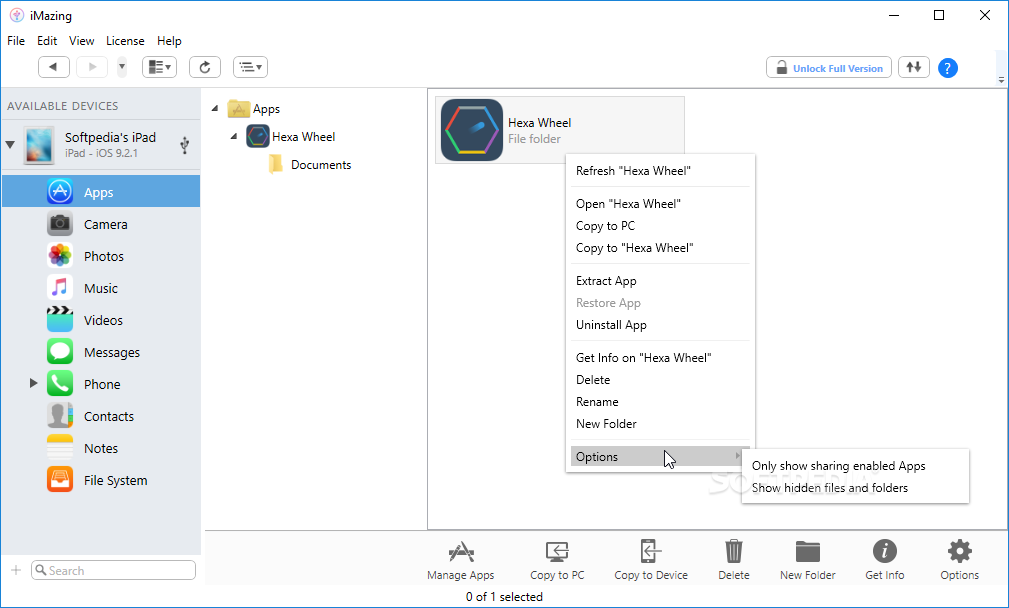Click the plus add device button
The height and width of the screenshot is (608, 1009).
(x=16, y=570)
